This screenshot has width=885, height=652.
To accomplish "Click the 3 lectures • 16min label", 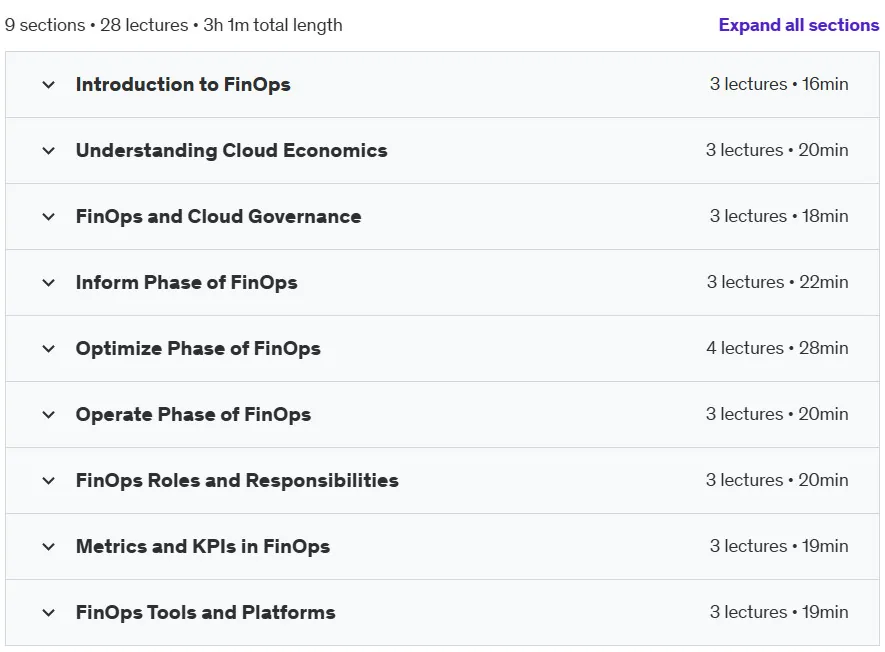I will coord(779,84).
